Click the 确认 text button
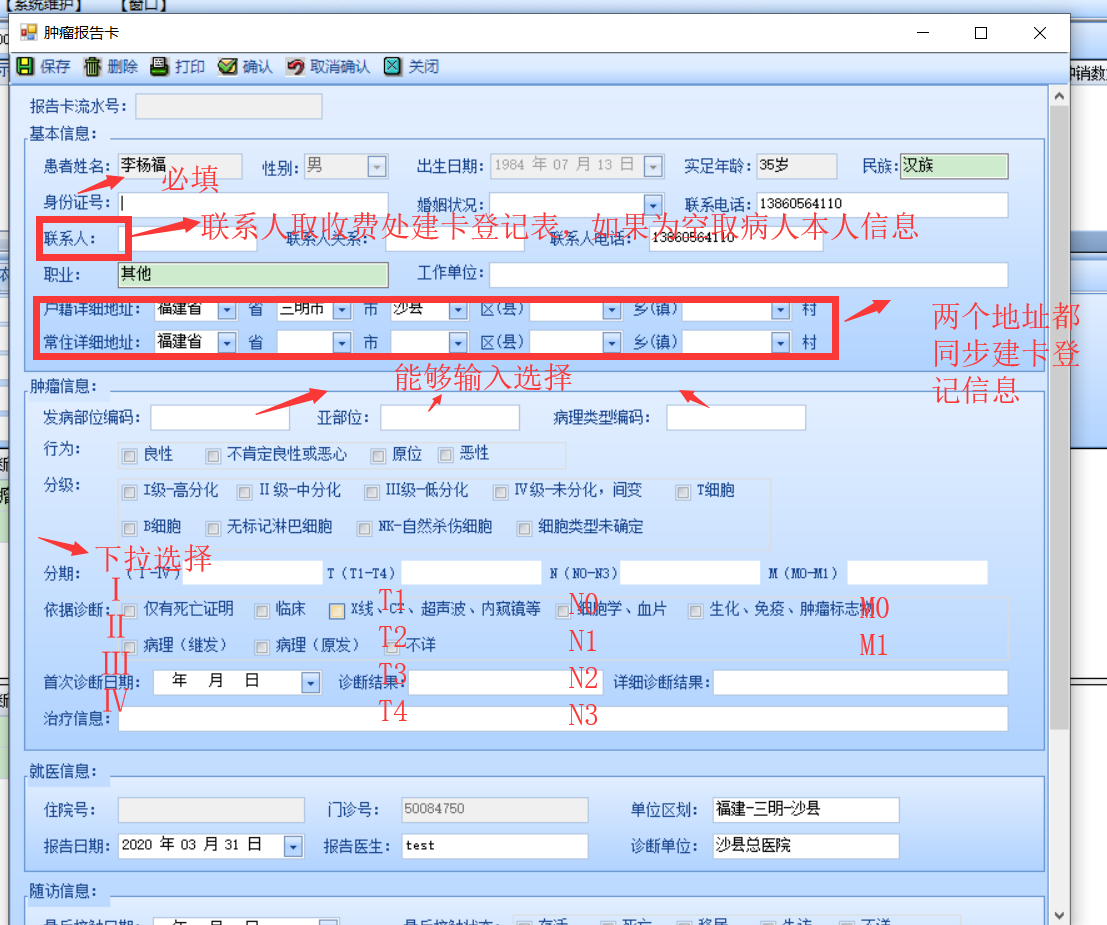 [258, 66]
